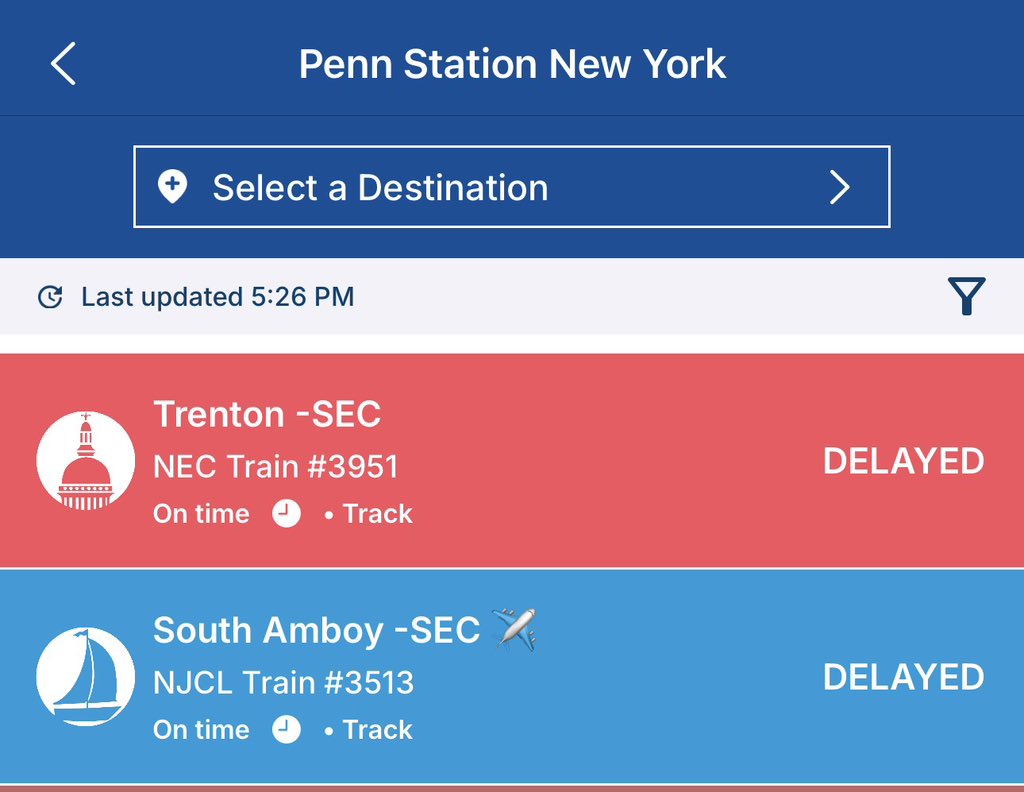Screen dimensions: 1024x792
Task: Expand the Select a Destination chevron
Action: point(840,187)
